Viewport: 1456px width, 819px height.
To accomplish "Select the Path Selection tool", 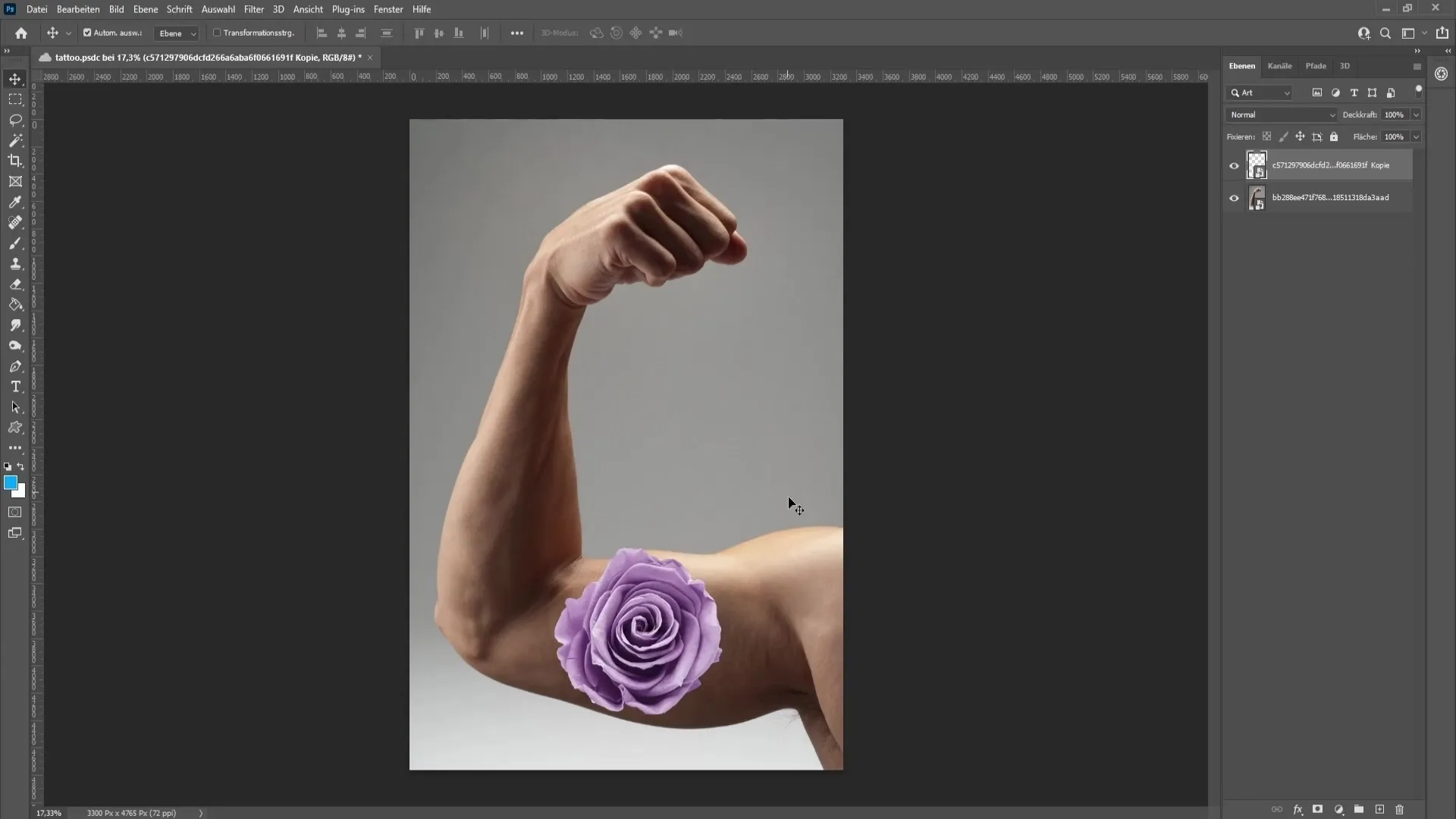I will [x=15, y=407].
